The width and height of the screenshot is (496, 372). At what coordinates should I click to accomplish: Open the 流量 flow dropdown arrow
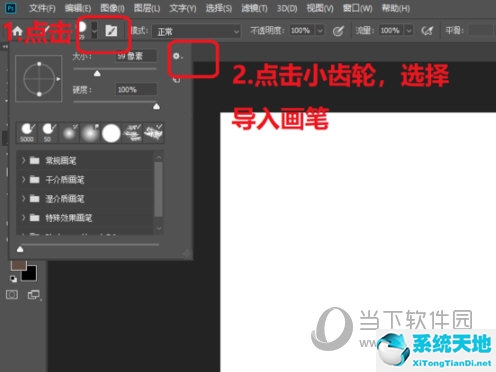click(409, 31)
